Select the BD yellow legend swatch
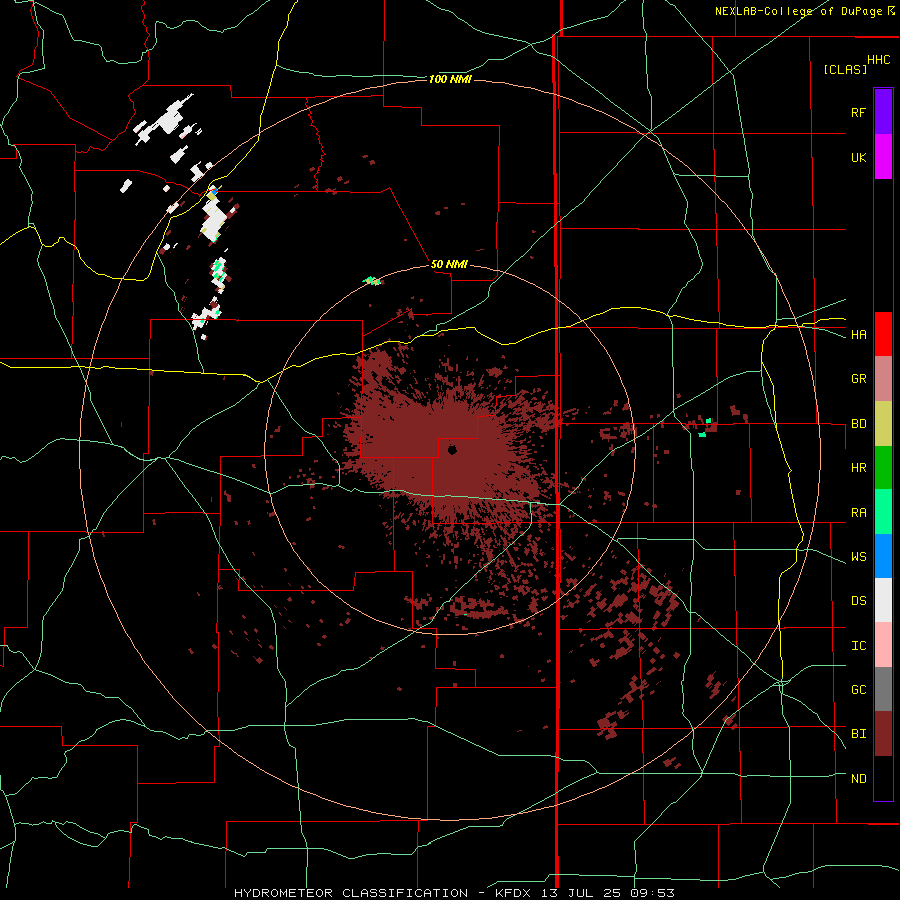 coord(883,424)
